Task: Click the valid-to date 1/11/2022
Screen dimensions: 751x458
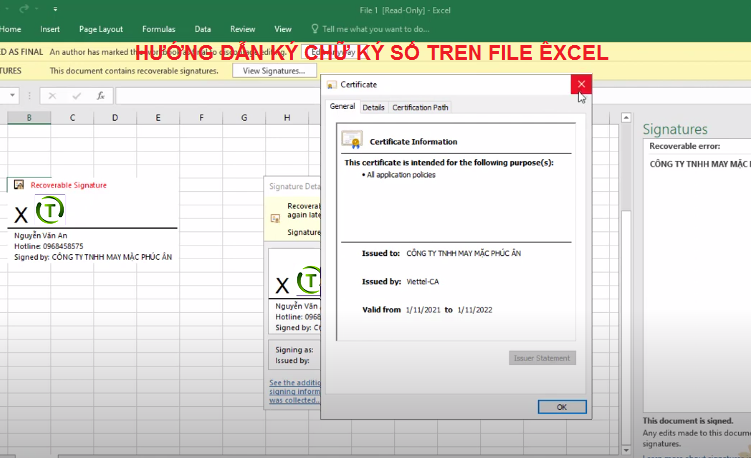Action: (x=475, y=310)
